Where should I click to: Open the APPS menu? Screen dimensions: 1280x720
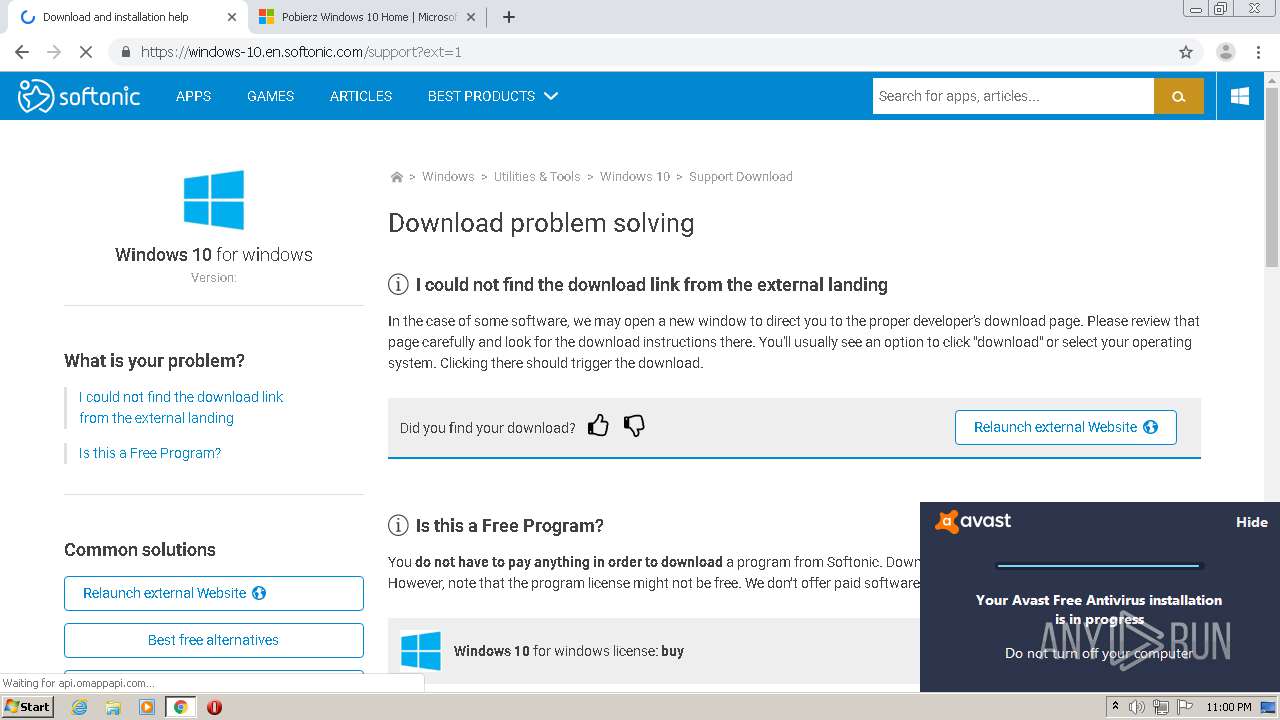[193, 96]
